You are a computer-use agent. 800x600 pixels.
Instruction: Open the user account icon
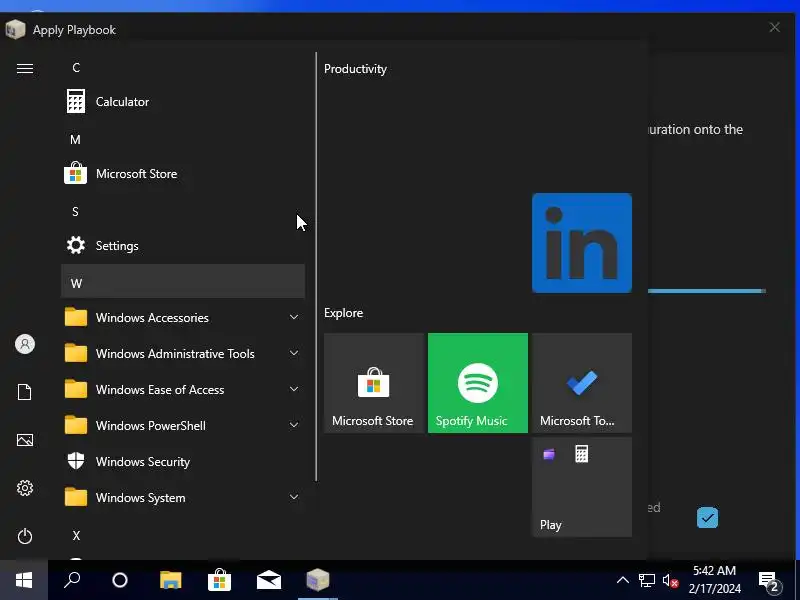(24, 344)
